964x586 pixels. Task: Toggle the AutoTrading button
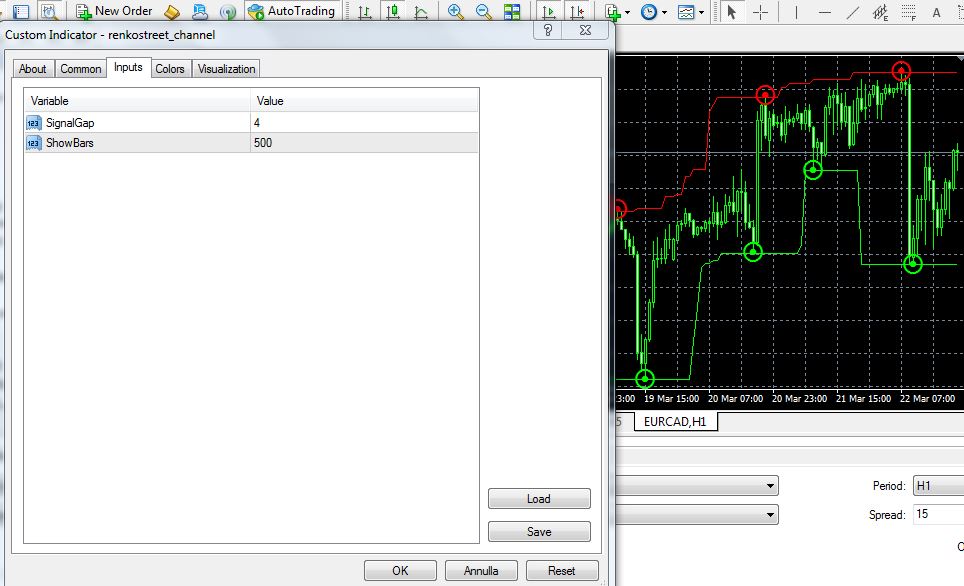click(291, 11)
